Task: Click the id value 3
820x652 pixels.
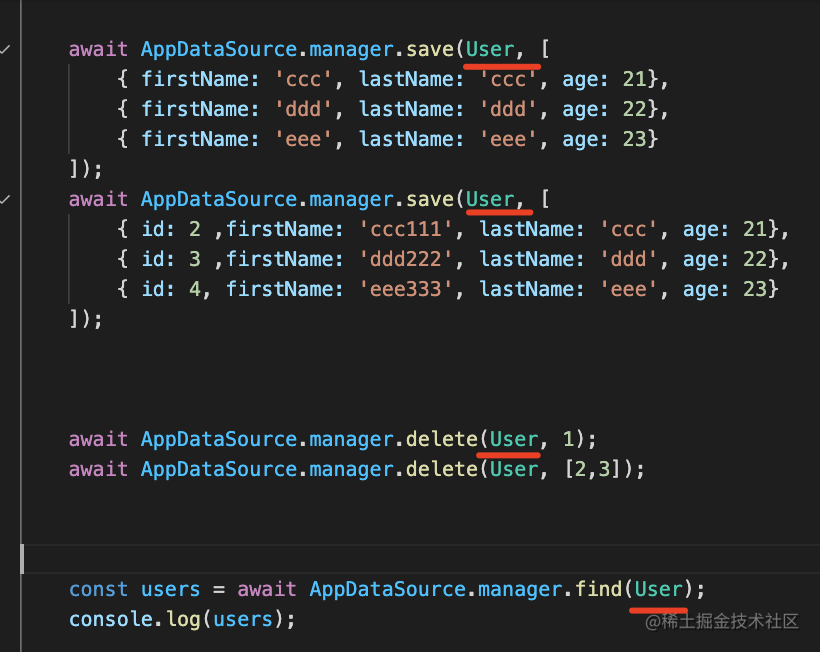Action: click(x=195, y=259)
